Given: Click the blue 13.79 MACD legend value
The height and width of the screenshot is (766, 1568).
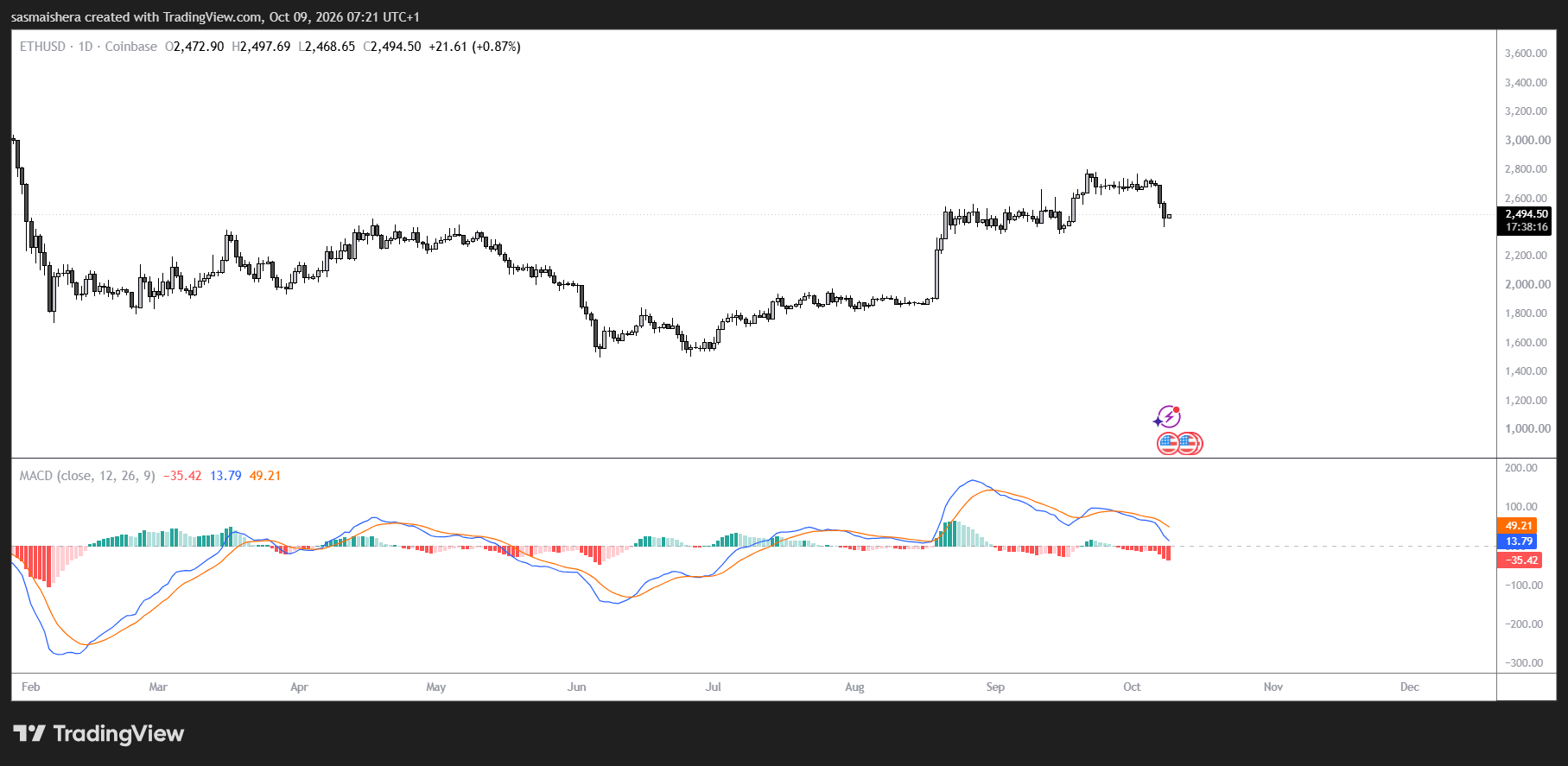Looking at the screenshot, I should [225, 476].
